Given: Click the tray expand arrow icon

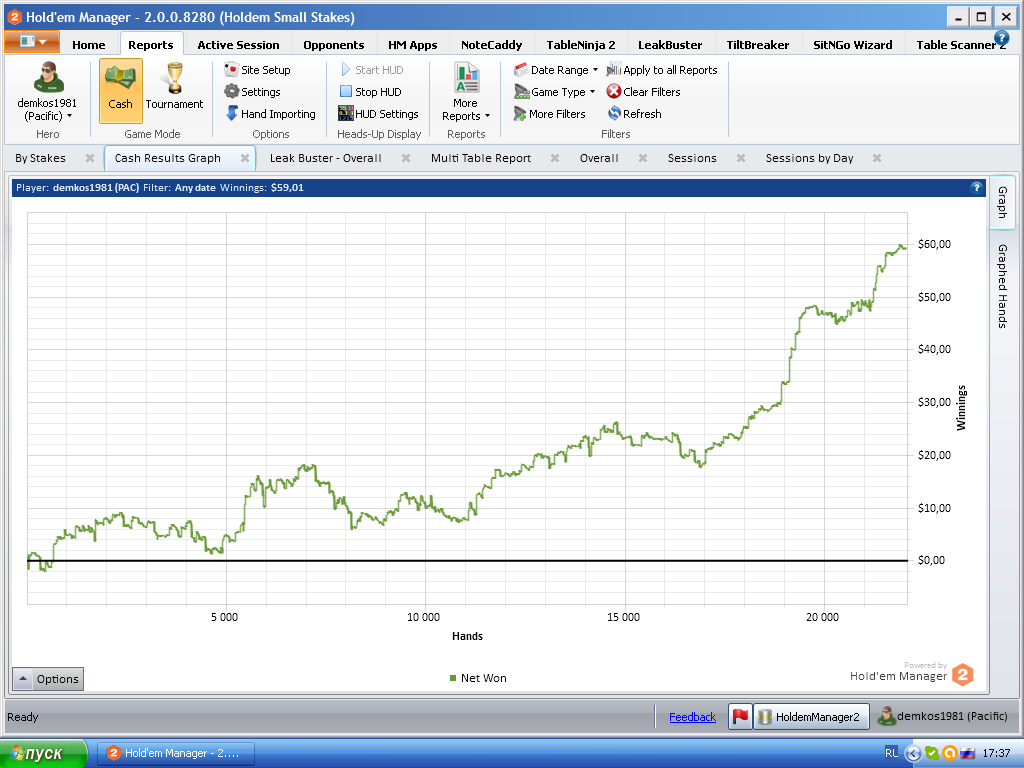Looking at the screenshot, I should pyautogui.click(x=913, y=754).
